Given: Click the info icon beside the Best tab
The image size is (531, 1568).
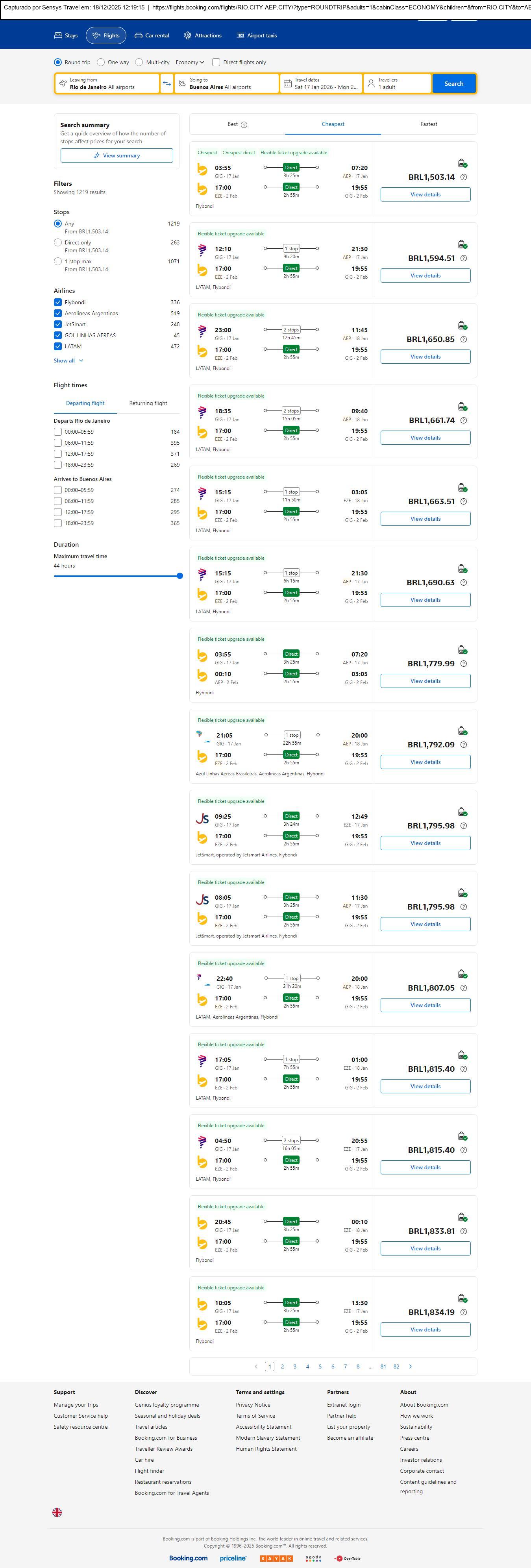Looking at the screenshot, I should tap(244, 125).
